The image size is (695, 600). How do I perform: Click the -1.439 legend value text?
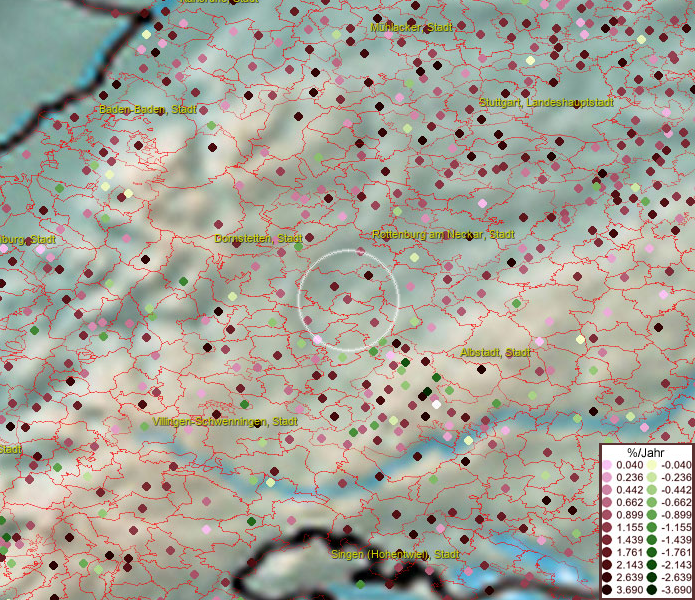click(676, 540)
